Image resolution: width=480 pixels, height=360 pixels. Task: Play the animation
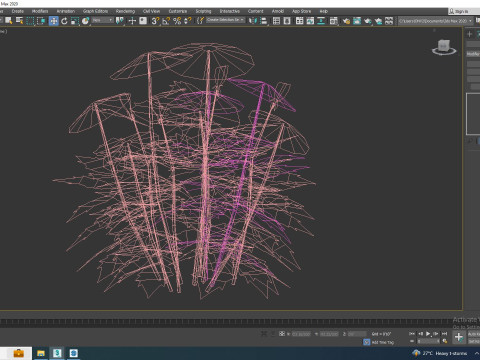click(428, 333)
